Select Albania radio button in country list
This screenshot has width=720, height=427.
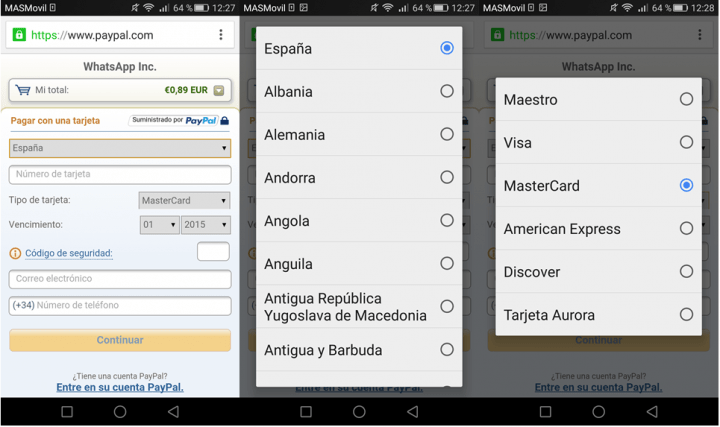[446, 91]
